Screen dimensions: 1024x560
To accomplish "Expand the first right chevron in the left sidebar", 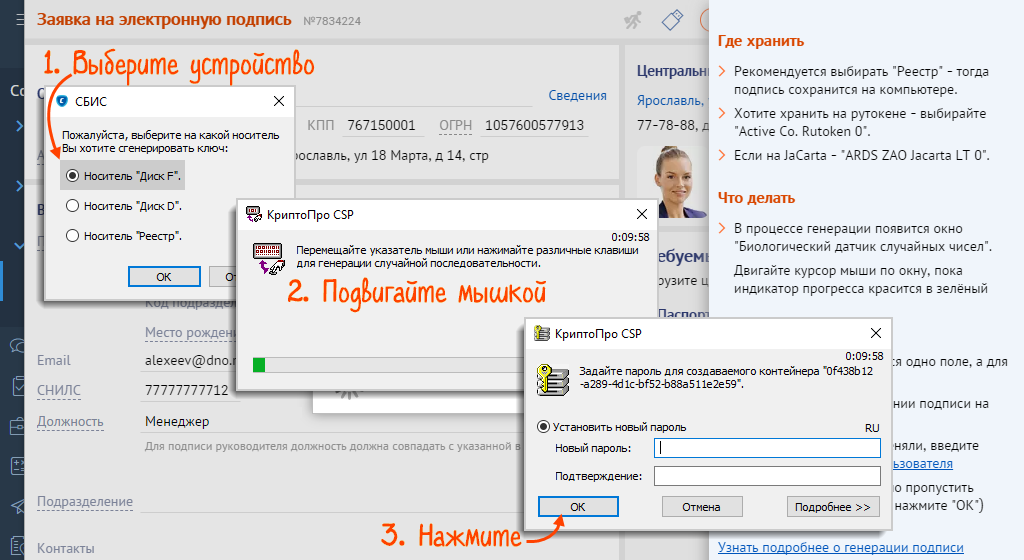I will 19,126.
